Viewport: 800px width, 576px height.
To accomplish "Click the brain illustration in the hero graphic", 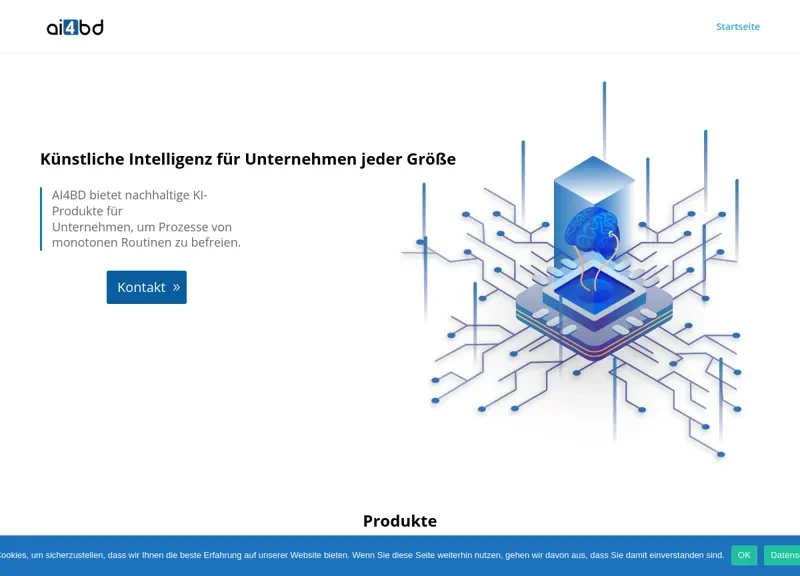I will pyautogui.click(x=590, y=231).
